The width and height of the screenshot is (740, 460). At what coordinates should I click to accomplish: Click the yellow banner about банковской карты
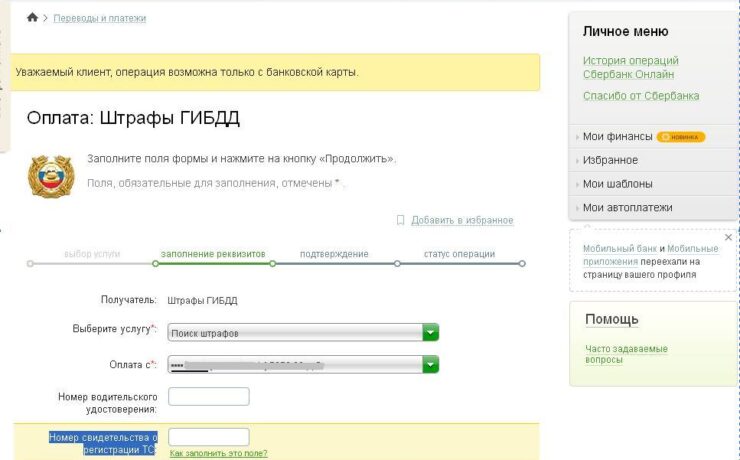pos(275,72)
